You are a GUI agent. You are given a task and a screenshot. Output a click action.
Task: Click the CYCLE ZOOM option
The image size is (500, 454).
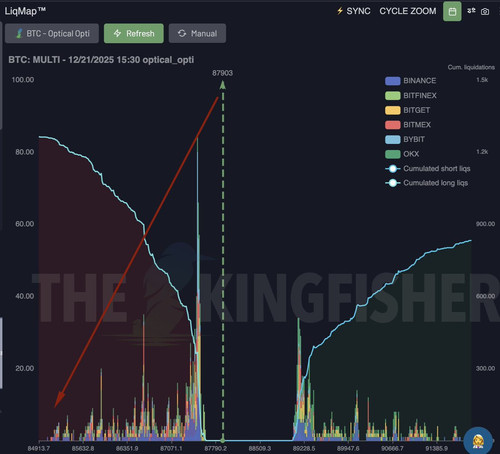[408, 11]
